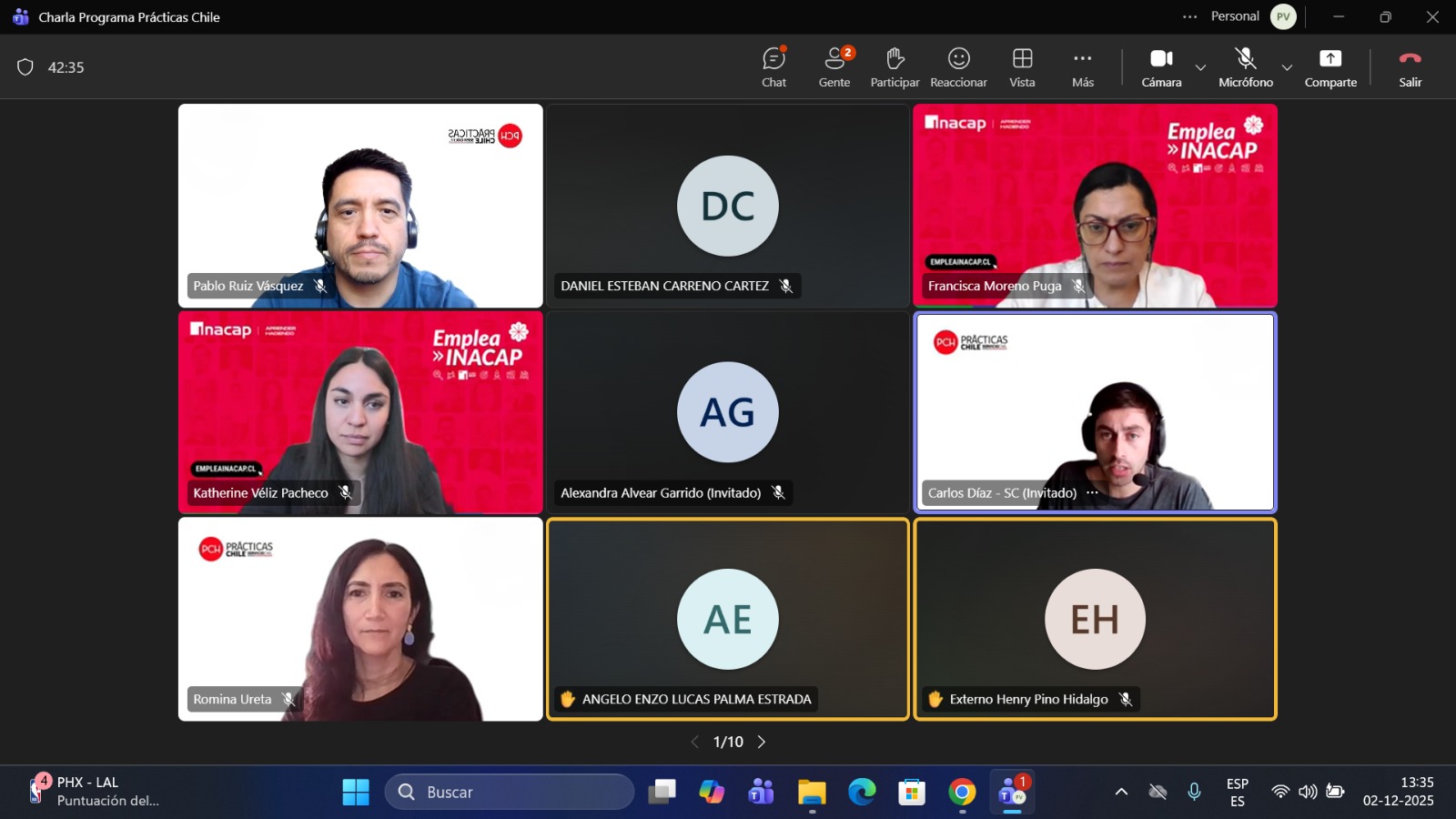Image resolution: width=1456 pixels, height=819 pixels.
Task: Change layout with Vista icon
Action: pos(1022,67)
